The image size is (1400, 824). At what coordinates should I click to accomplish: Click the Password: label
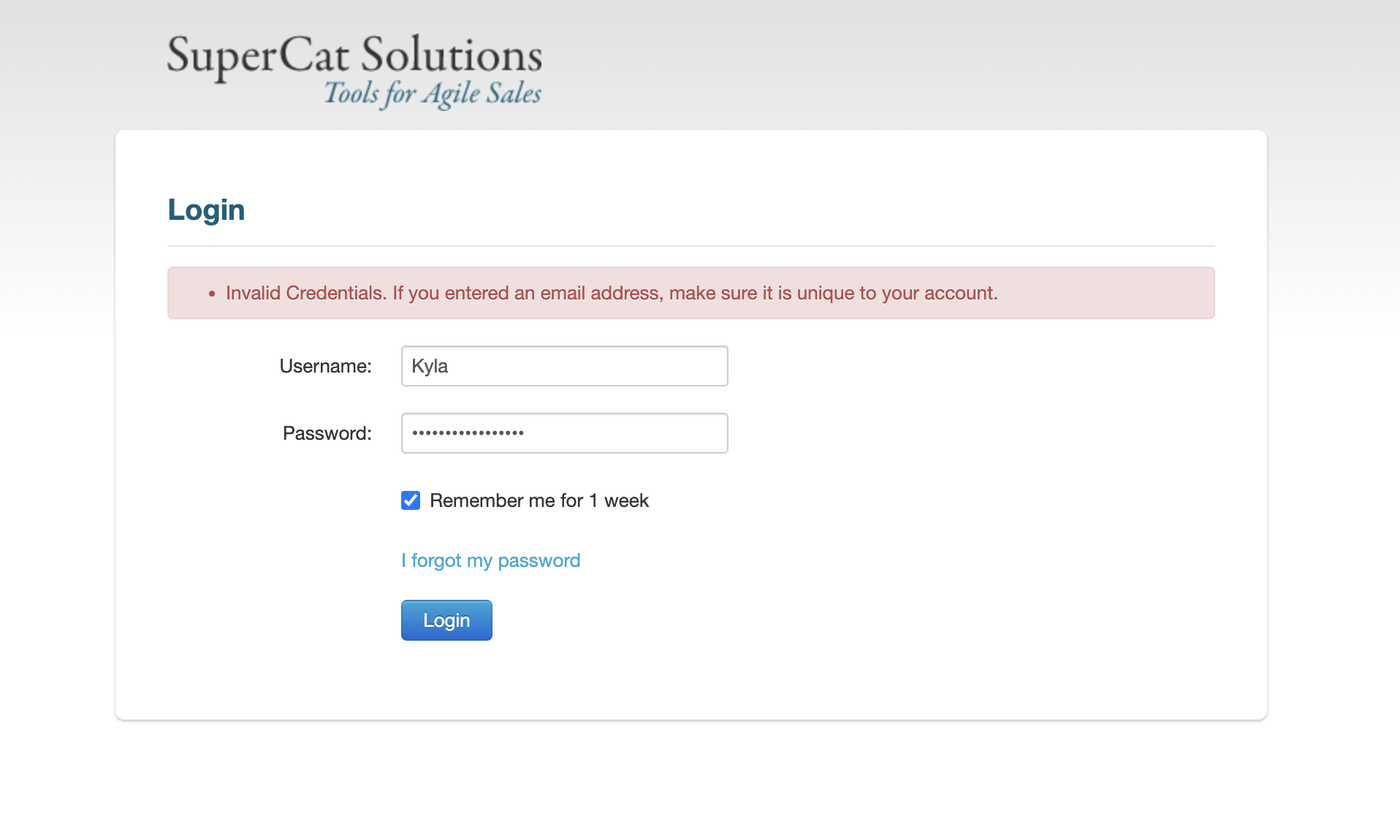click(x=328, y=433)
